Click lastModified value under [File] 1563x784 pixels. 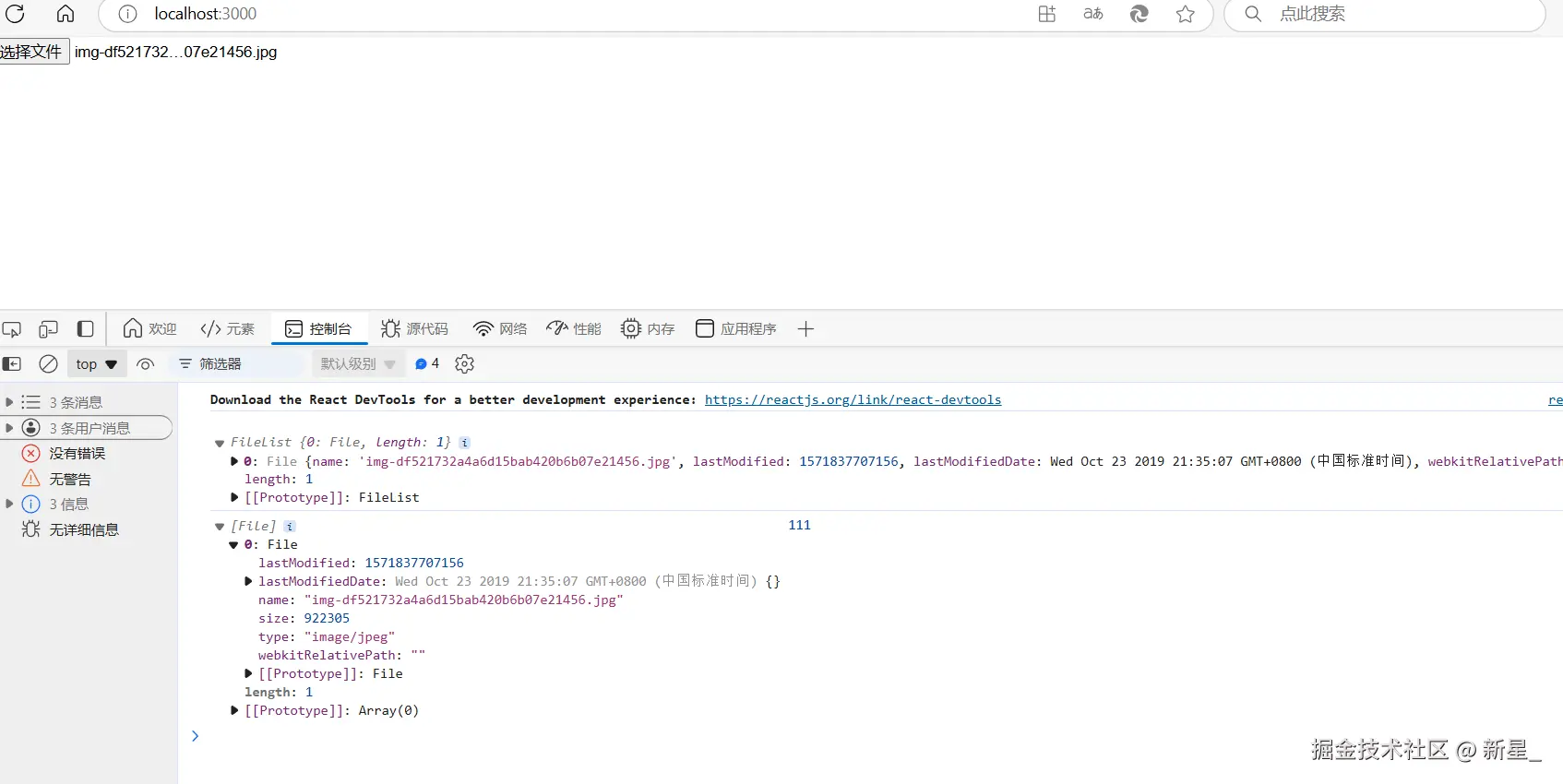point(414,563)
